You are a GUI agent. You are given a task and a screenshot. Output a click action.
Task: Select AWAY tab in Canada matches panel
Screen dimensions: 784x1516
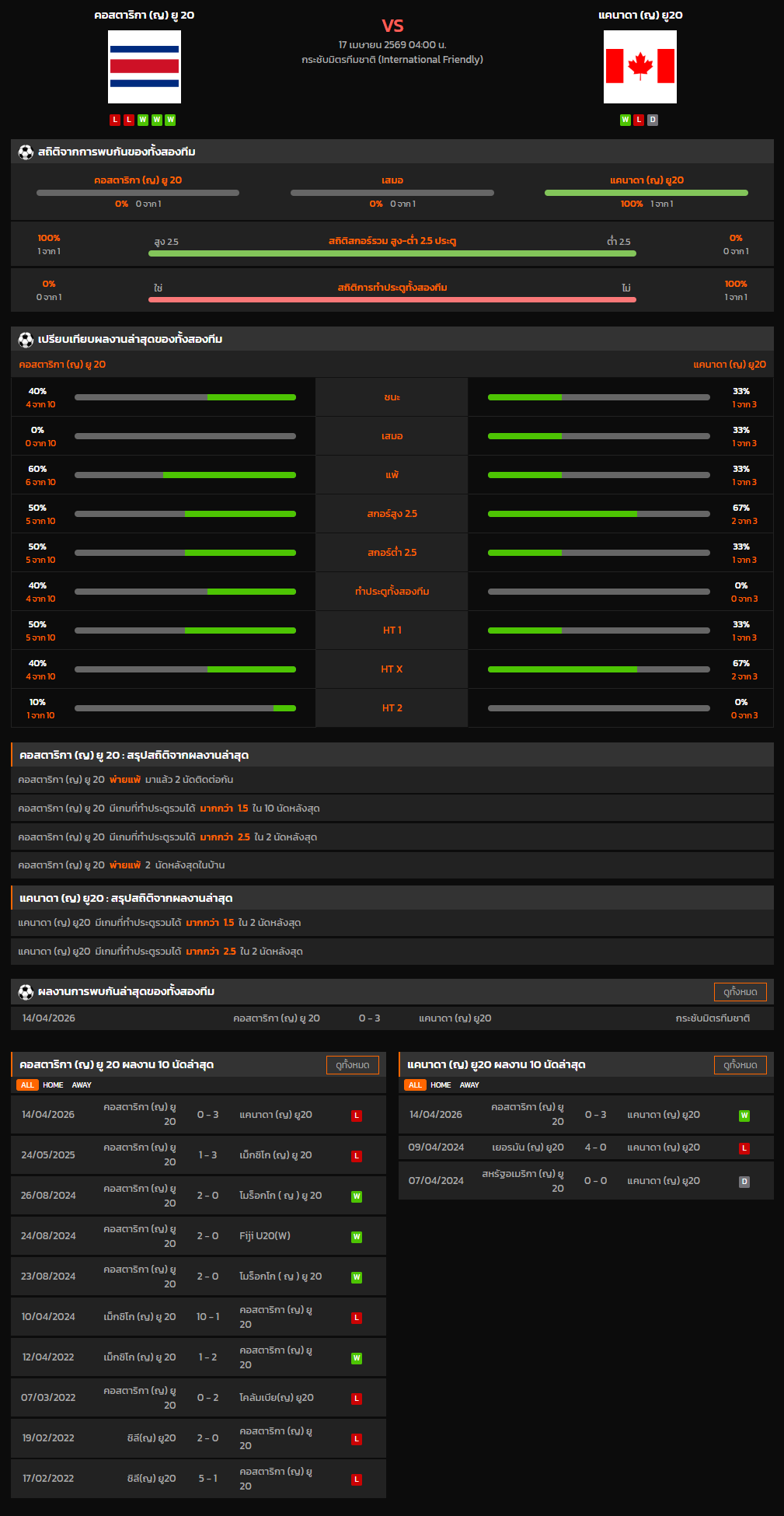click(469, 1085)
